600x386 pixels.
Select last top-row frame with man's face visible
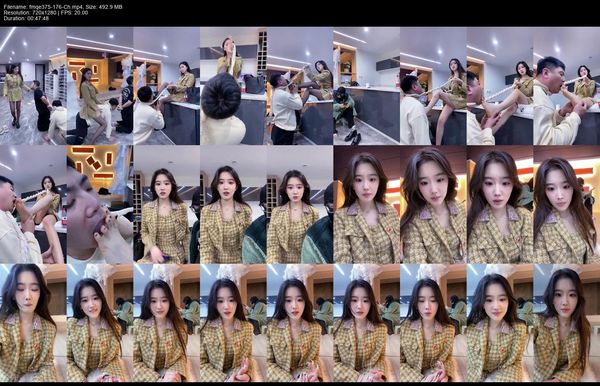tap(566, 86)
